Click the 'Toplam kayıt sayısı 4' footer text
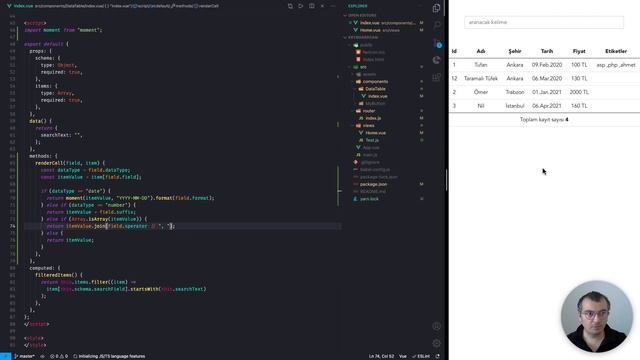Screen dimensions: 640x360 (x=544, y=120)
